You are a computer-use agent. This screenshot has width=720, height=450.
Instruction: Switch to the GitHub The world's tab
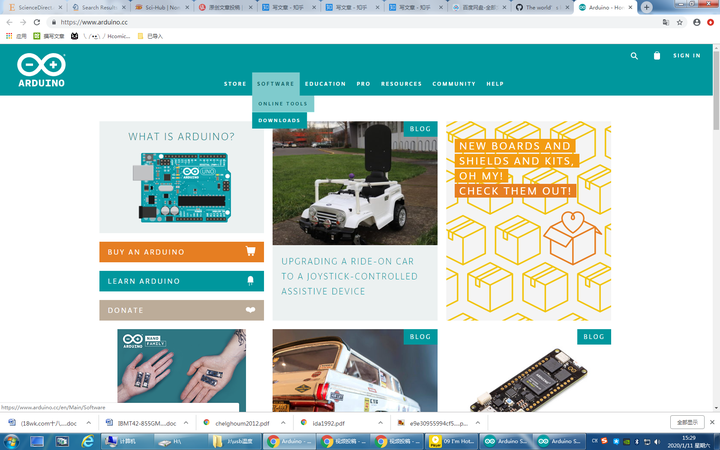[542, 7]
